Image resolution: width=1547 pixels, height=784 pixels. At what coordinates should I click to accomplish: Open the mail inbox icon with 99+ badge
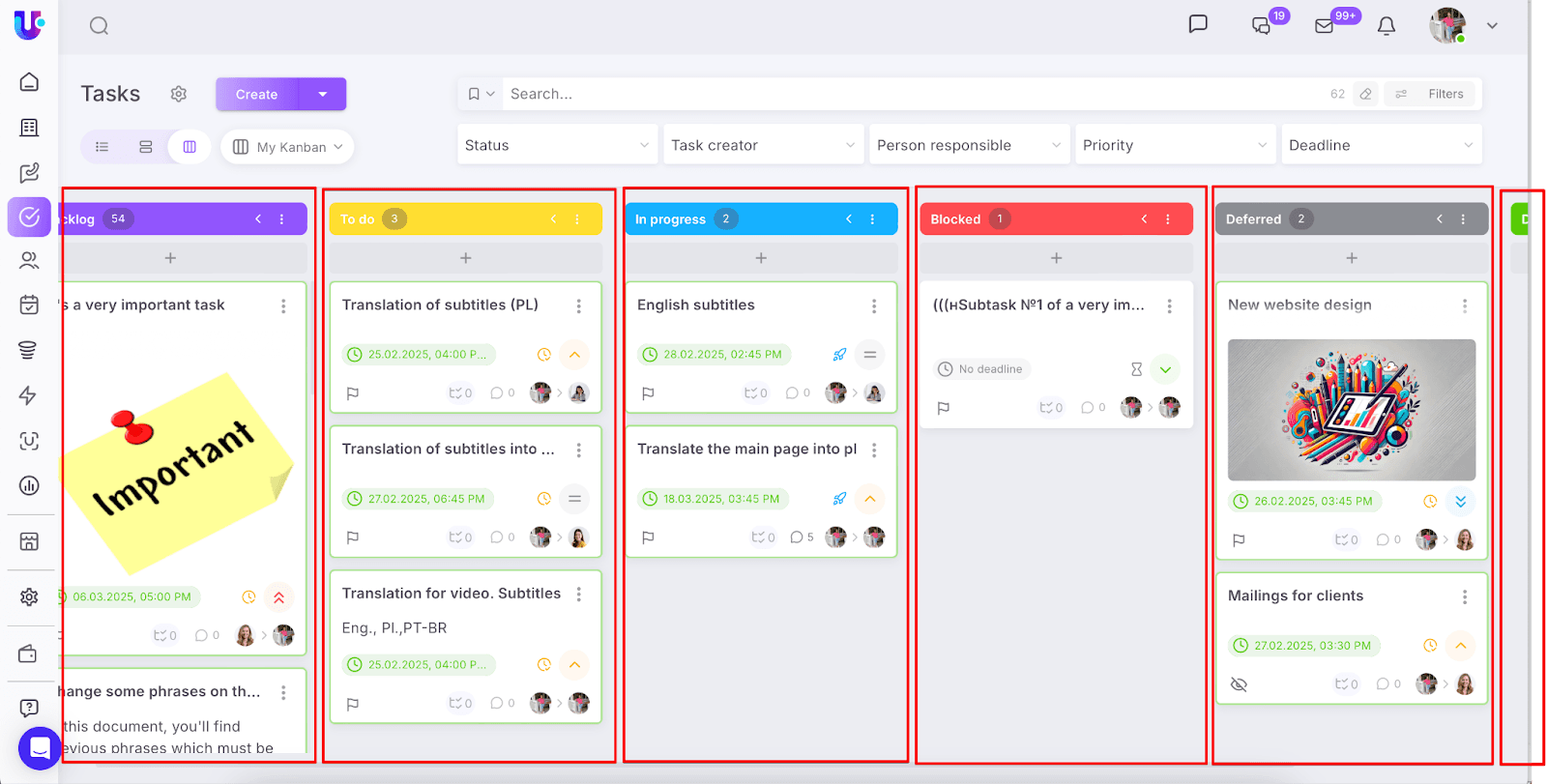tap(1325, 26)
